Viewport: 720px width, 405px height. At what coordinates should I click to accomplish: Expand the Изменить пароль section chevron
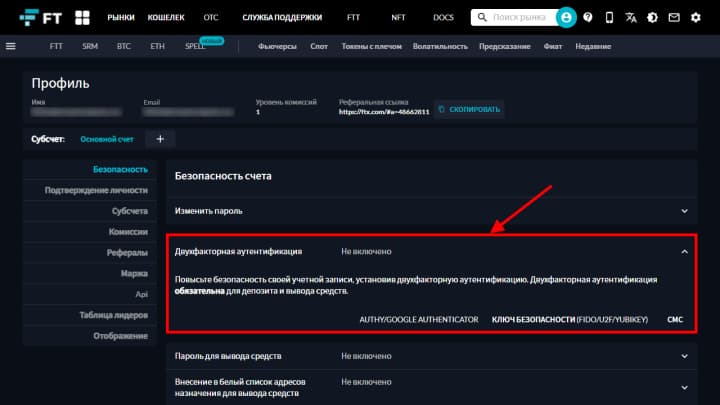tap(684, 211)
